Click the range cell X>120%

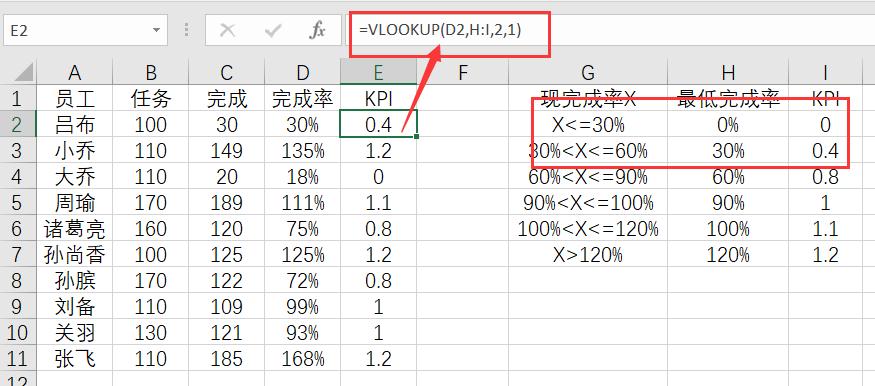click(x=588, y=254)
